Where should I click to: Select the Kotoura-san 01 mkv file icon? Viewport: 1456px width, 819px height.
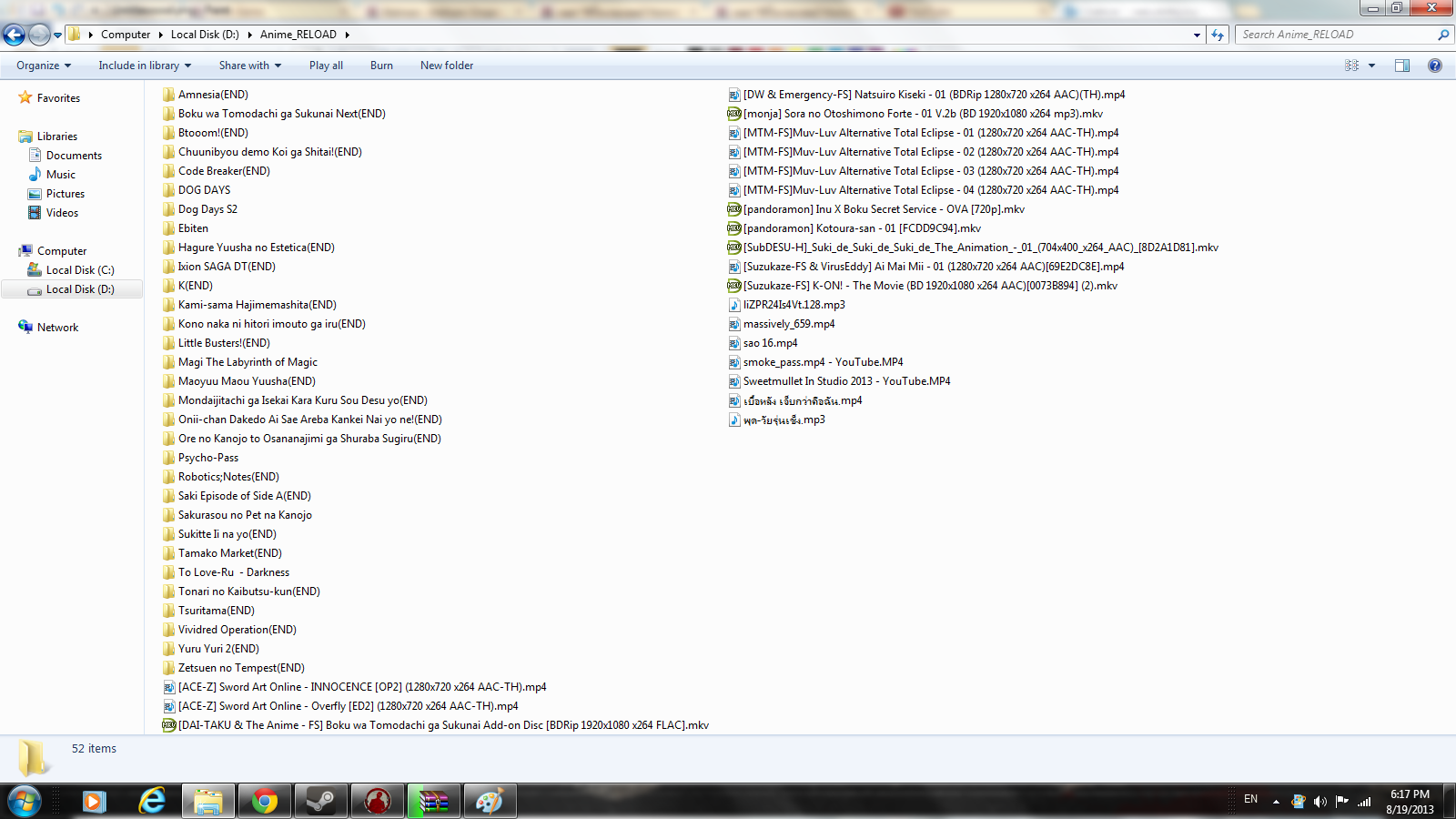[x=734, y=228]
